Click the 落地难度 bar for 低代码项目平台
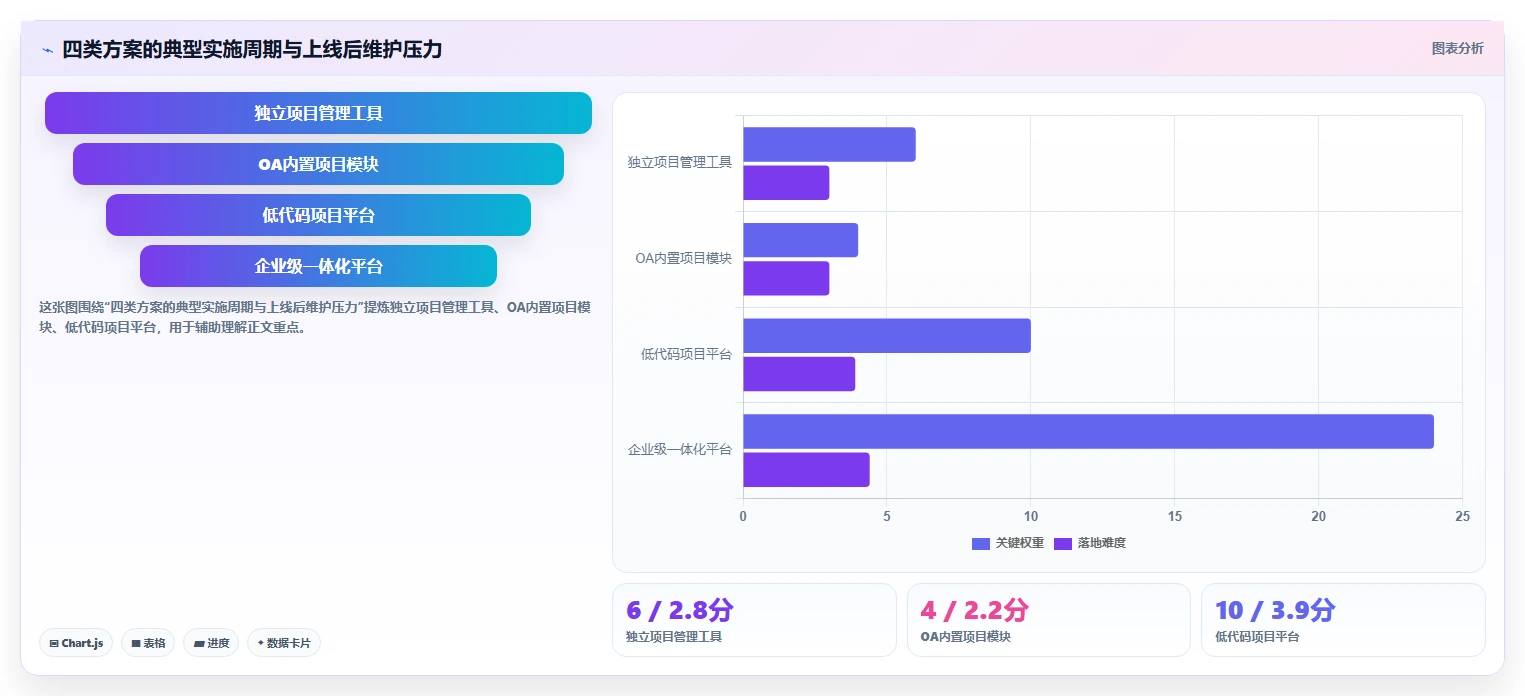The image size is (1525, 696). click(799, 374)
